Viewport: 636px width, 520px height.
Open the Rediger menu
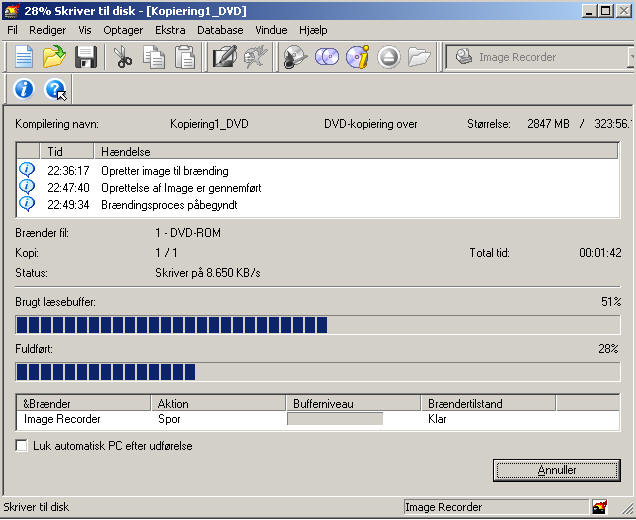47,30
